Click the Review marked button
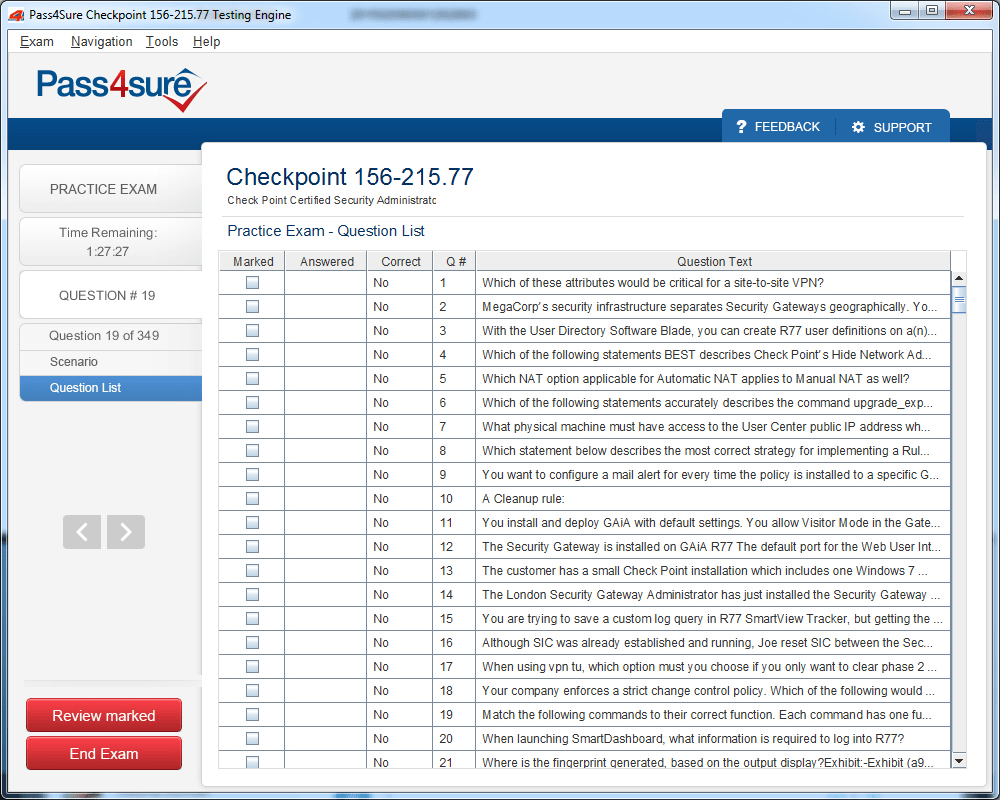Screen dimensions: 1000x800 104,716
